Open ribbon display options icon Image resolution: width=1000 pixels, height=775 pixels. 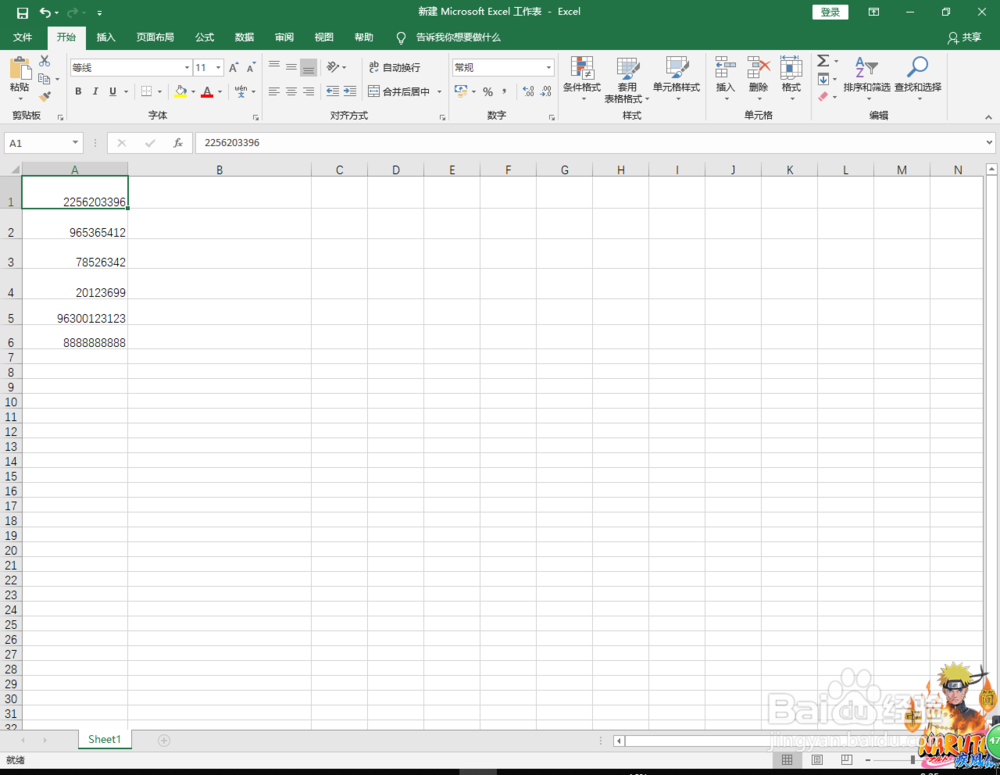[874, 12]
